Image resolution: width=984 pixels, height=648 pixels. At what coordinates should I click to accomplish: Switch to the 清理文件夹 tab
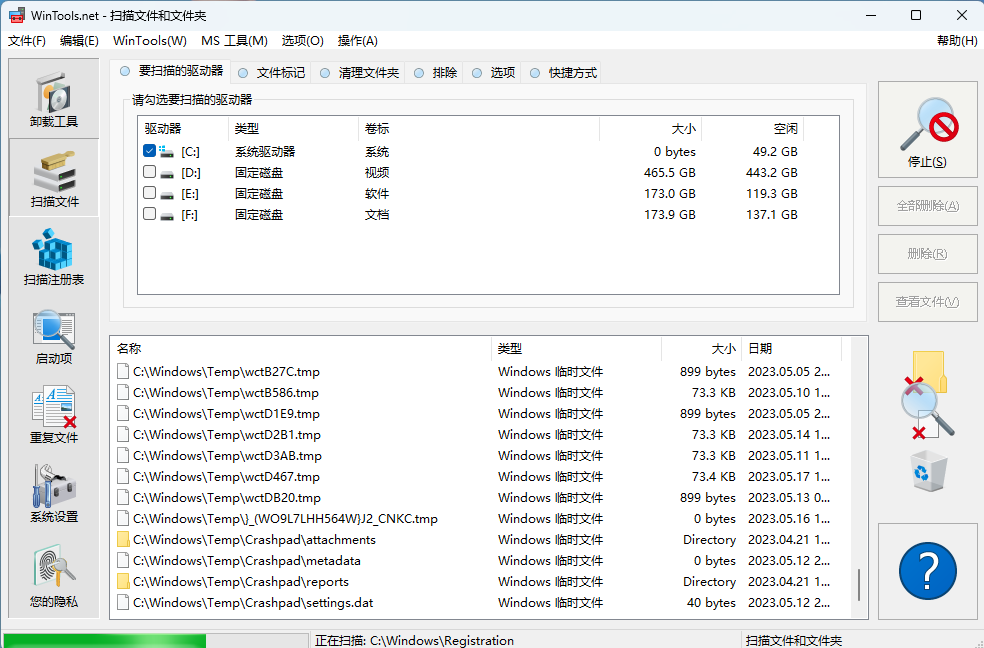(x=359, y=73)
